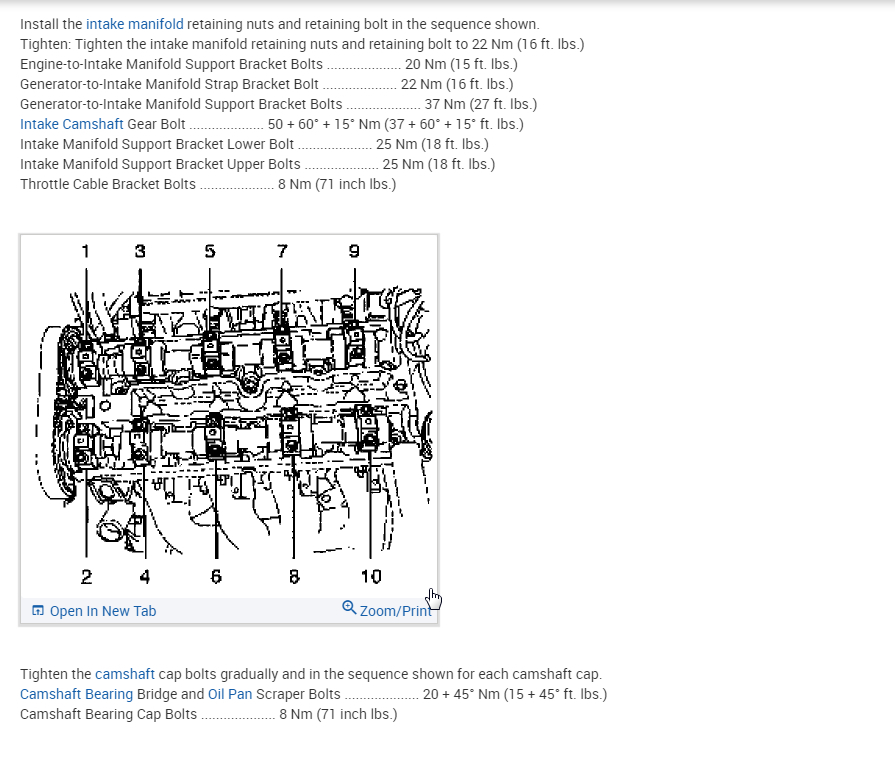
Task: Click 'Camshaft Bearing Cap Bolts' torque line
Action: coord(208,714)
